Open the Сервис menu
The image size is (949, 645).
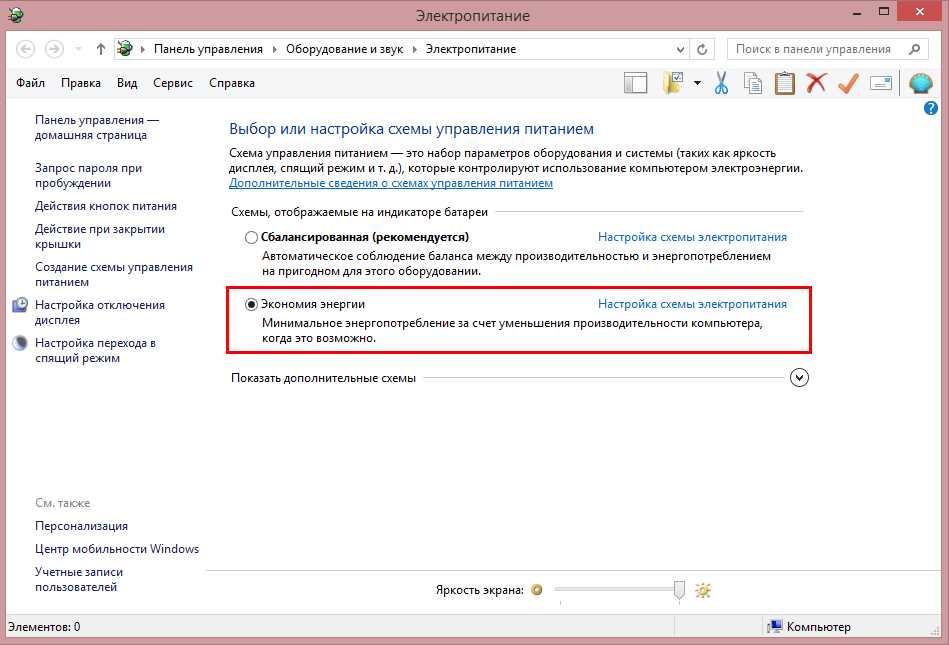(x=173, y=83)
